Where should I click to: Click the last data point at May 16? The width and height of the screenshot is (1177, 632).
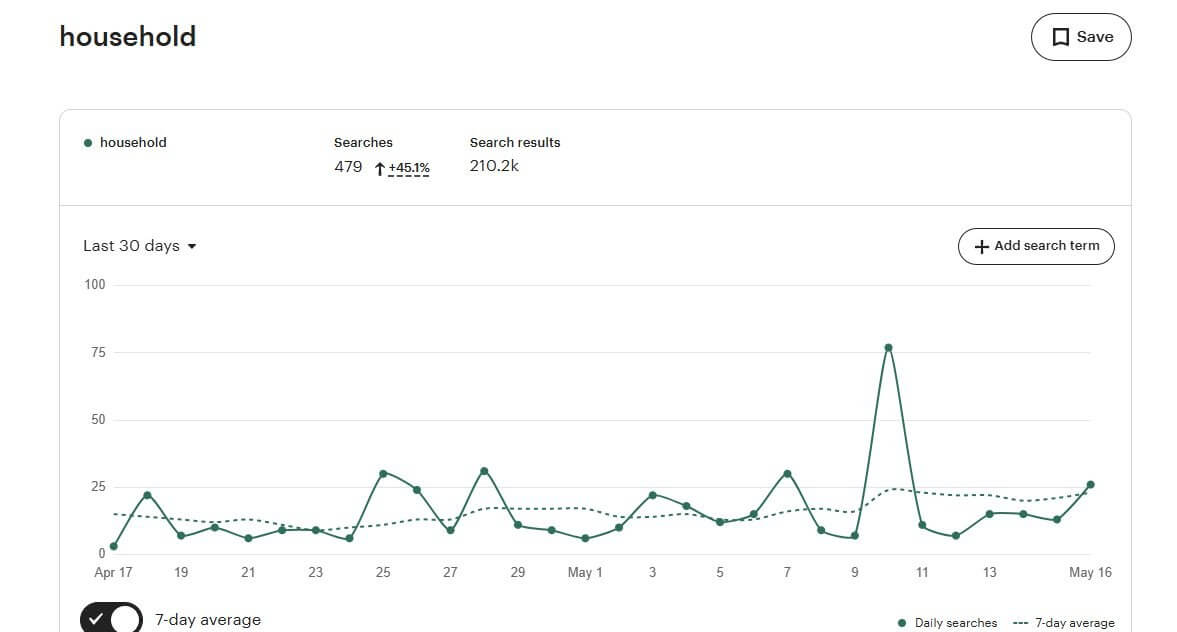click(1091, 485)
